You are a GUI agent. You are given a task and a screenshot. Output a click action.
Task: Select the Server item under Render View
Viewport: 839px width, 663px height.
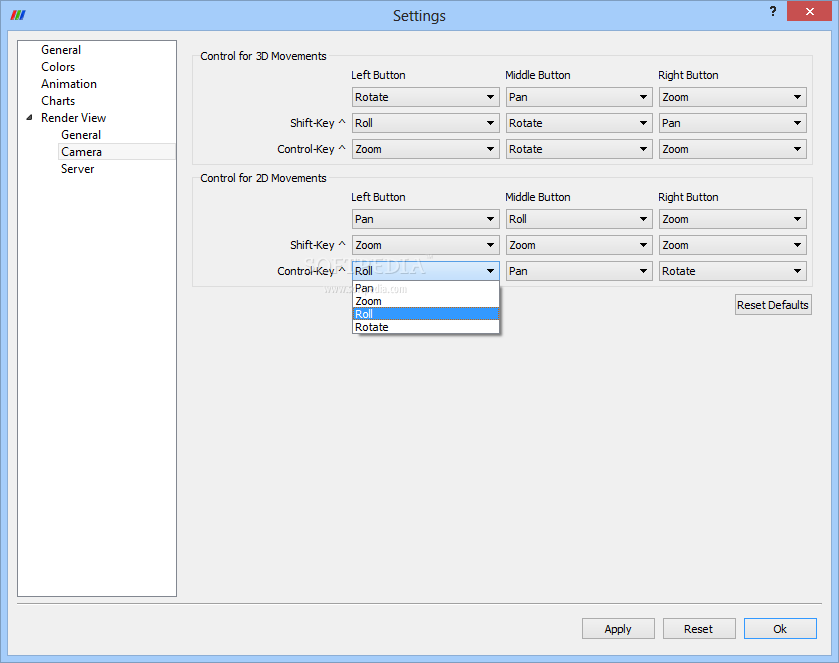click(x=78, y=169)
